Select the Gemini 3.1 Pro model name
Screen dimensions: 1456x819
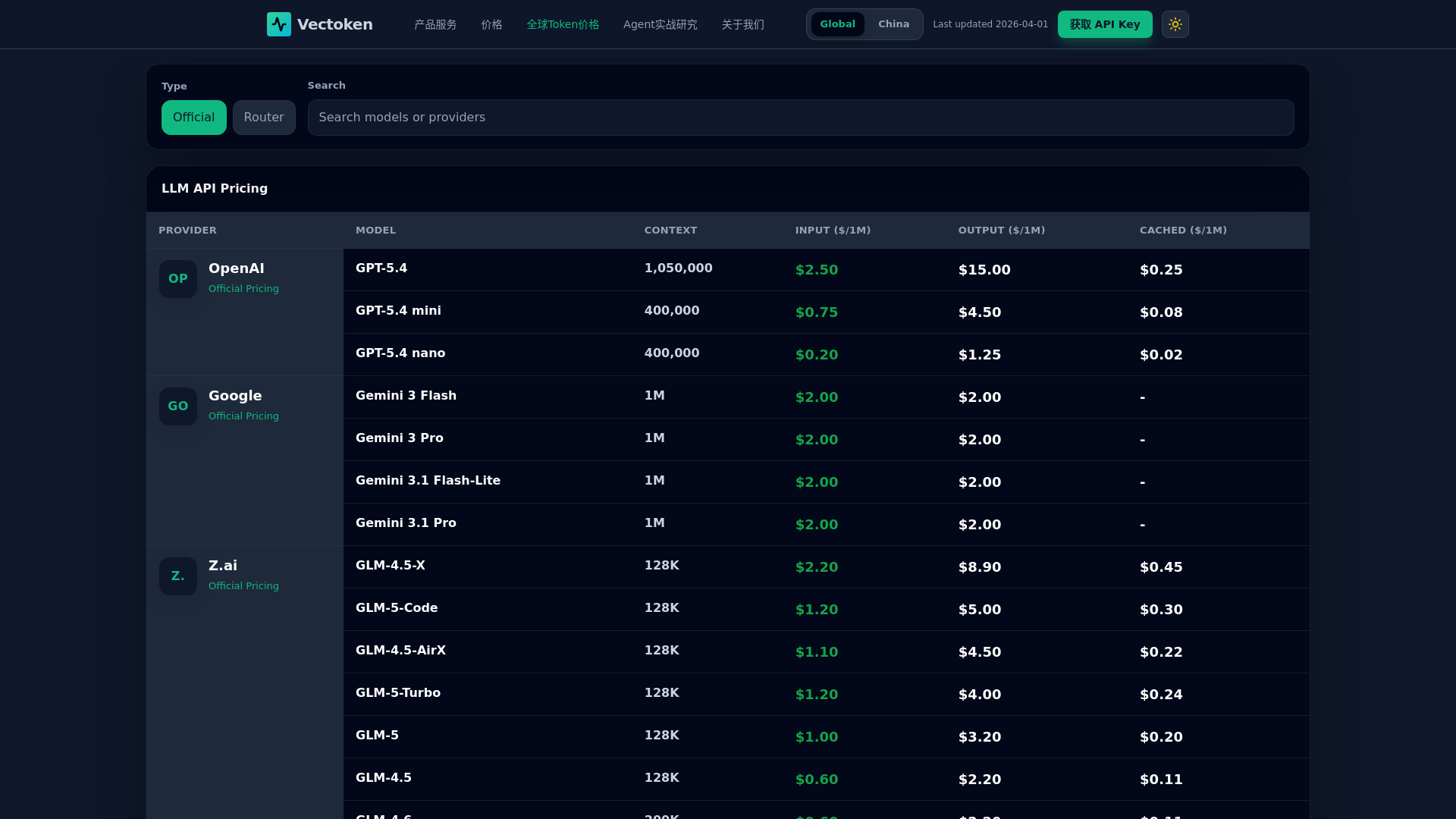[x=406, y=523]
